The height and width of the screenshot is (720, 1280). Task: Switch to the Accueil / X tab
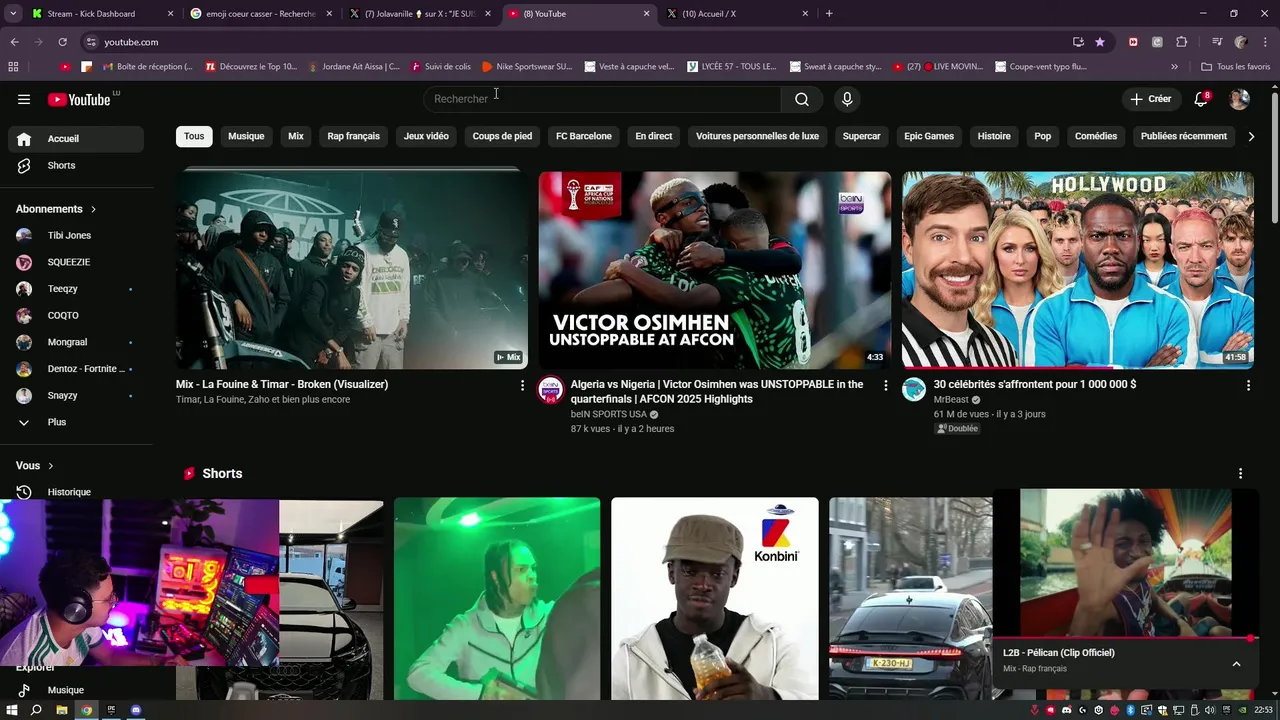point(738,14)
